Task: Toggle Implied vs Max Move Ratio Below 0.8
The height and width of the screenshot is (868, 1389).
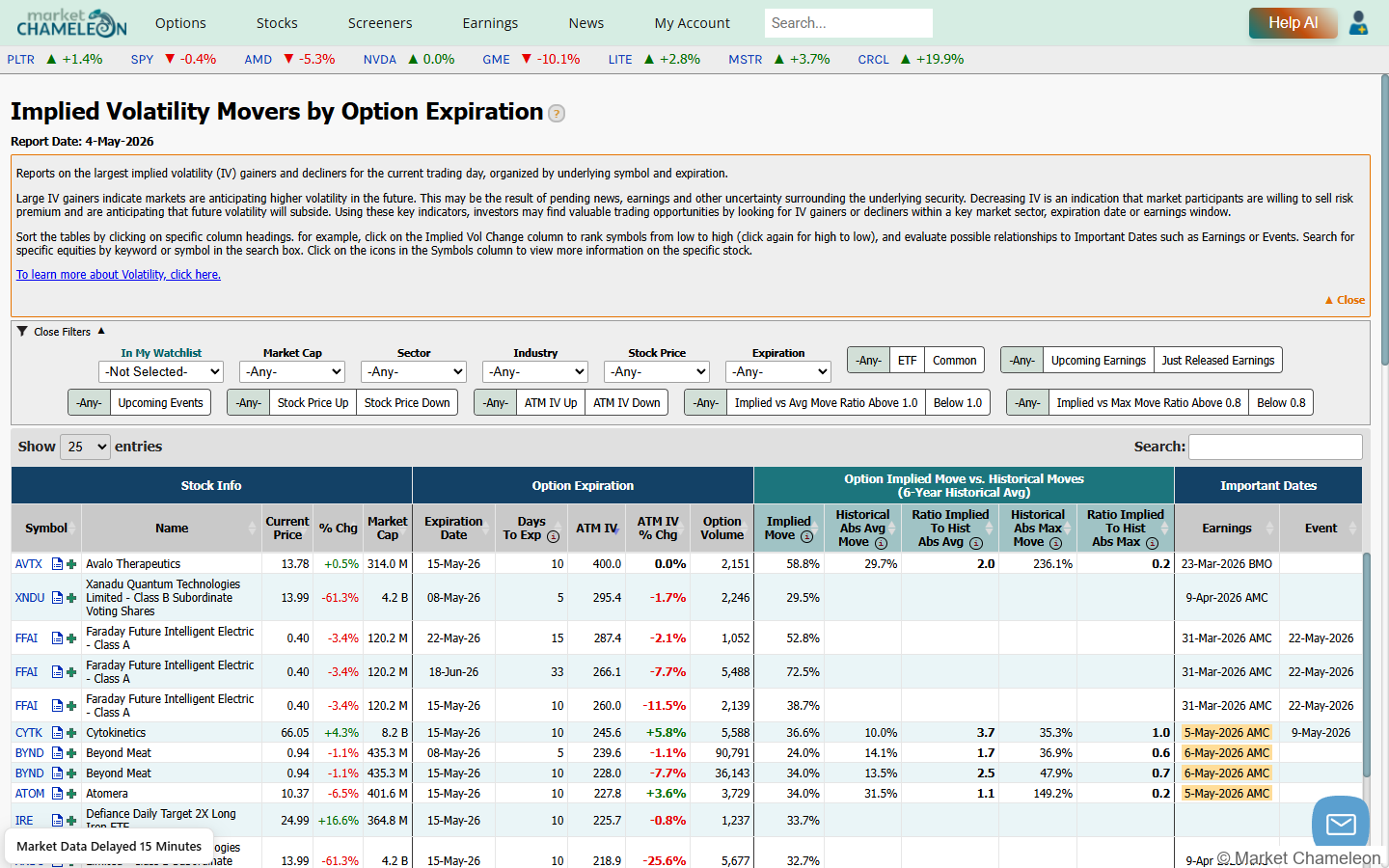Action: point(1281,402)
